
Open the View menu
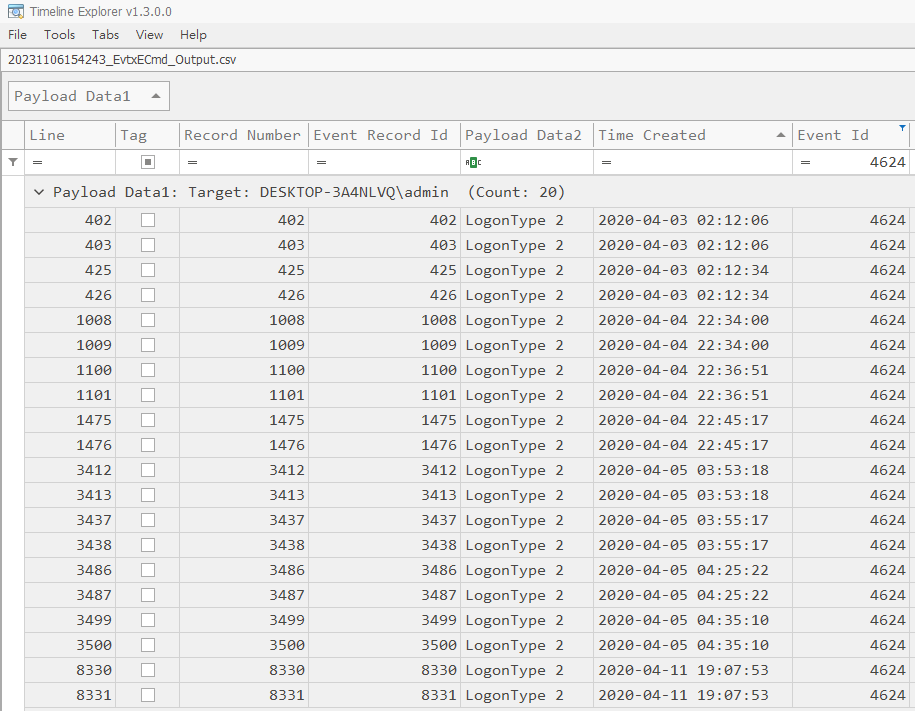[149, 35]
